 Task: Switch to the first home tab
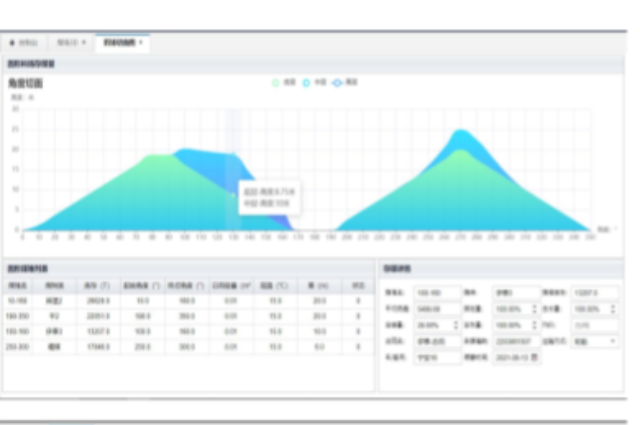coord(27,43)
